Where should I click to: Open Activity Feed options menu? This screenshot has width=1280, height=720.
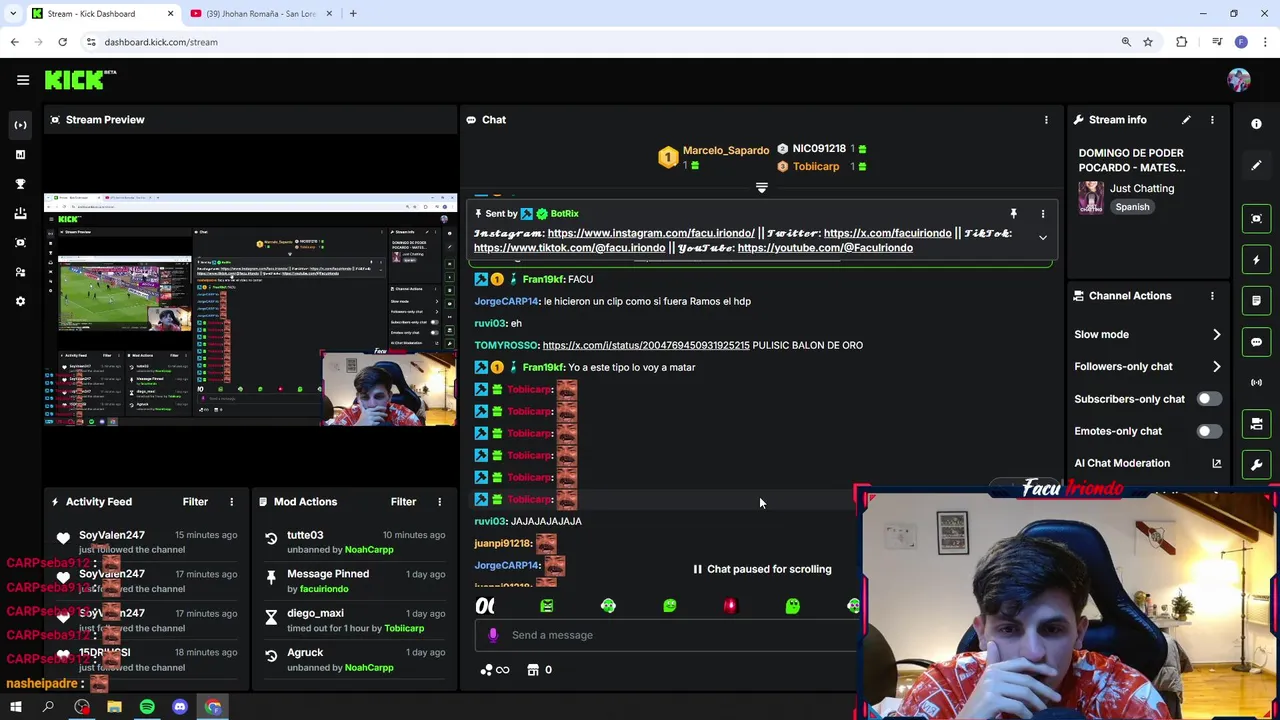click(x=231, y=502)
